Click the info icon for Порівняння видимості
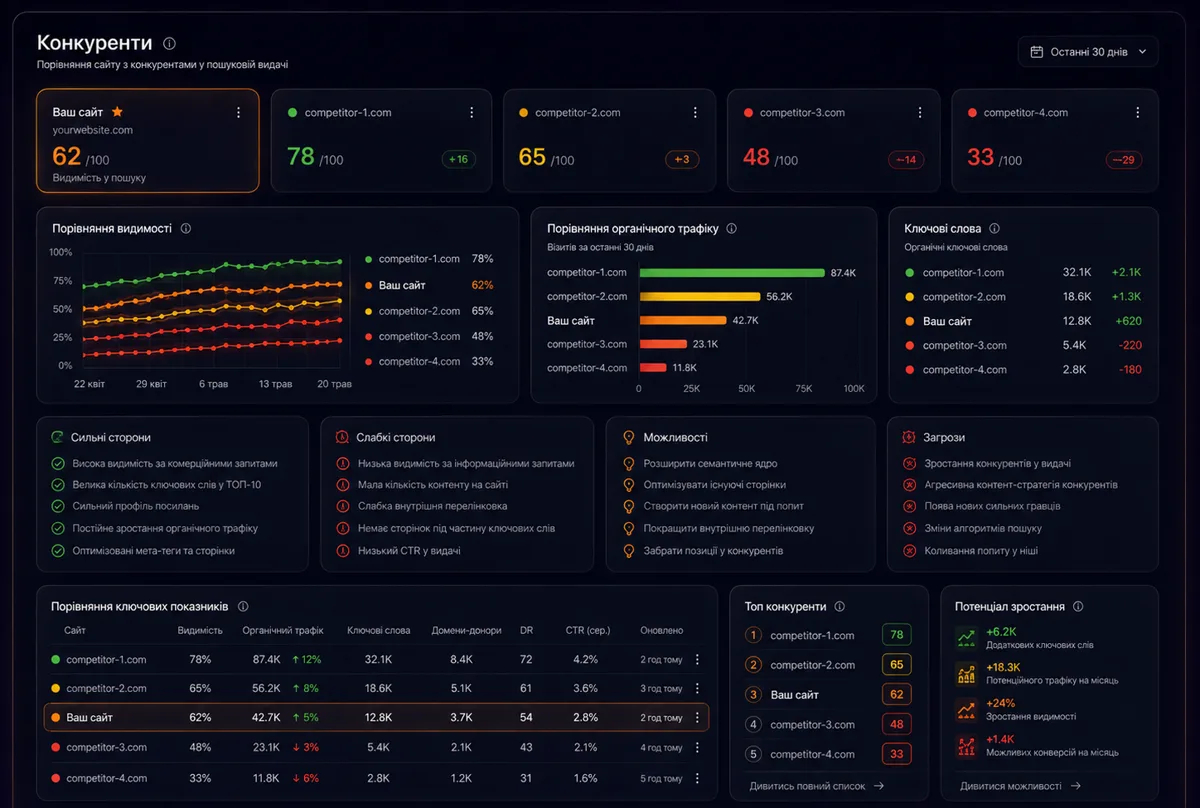The height and width of the screenshot is (808, 1200). coord(186,229)
